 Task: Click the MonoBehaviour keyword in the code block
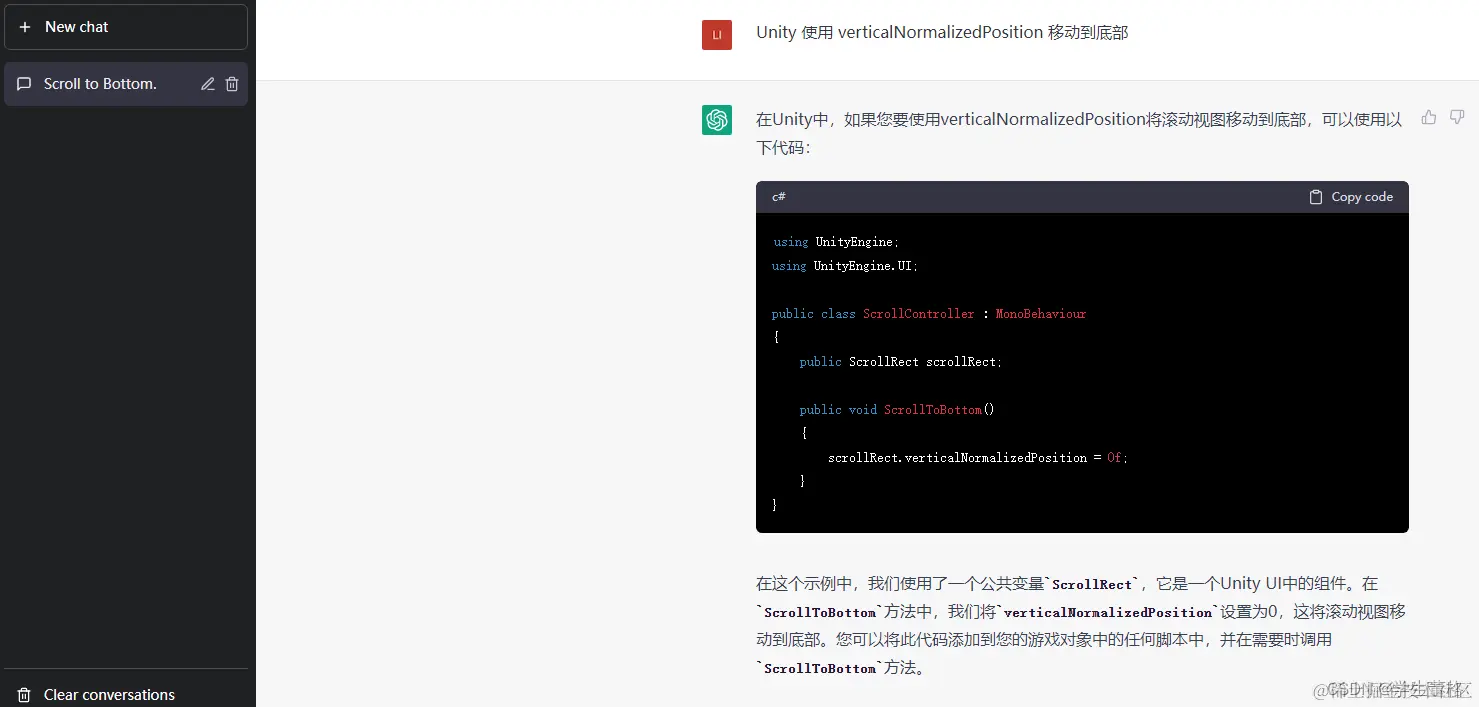1040,313
